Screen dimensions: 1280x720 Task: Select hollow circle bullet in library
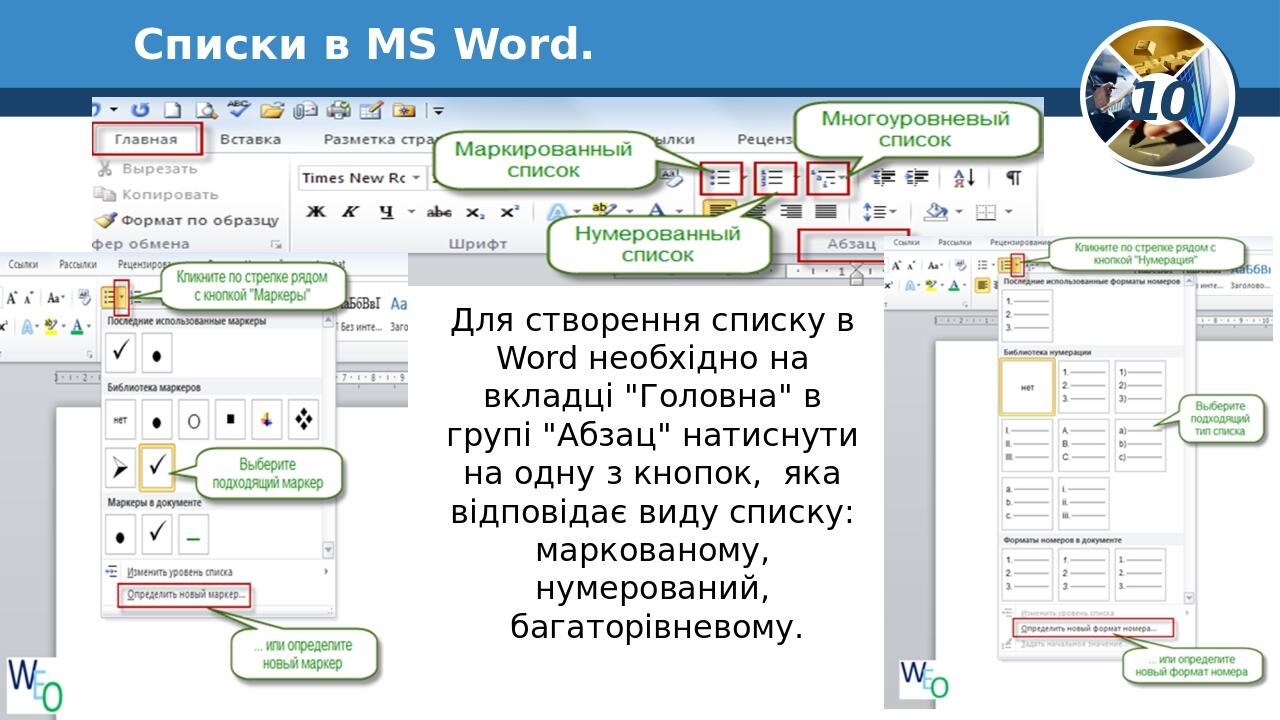[194, 420]
